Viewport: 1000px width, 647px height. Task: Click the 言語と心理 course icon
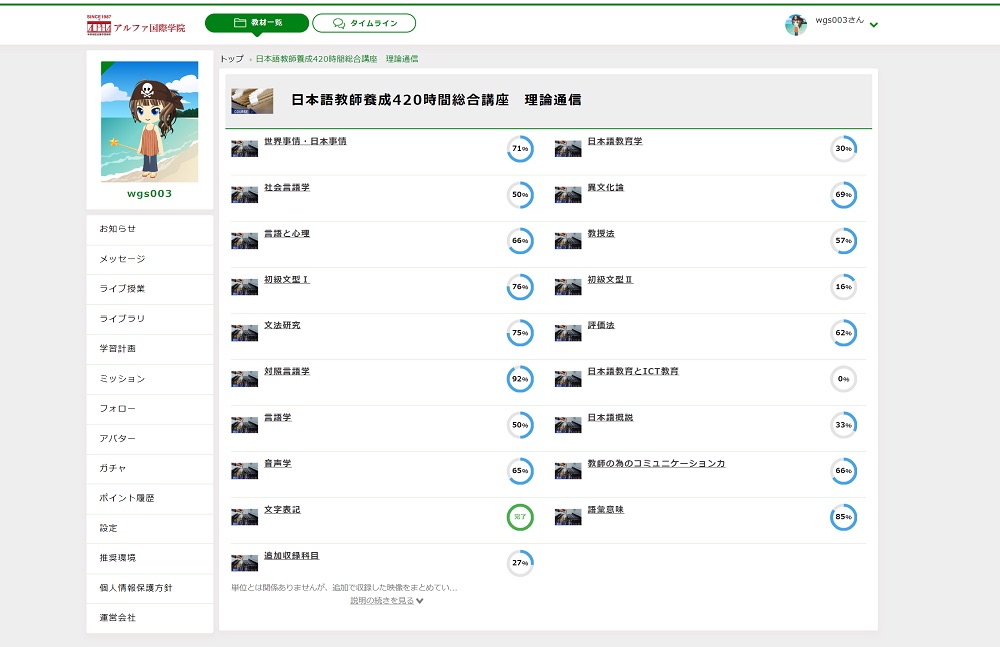[x=244, y=241]
